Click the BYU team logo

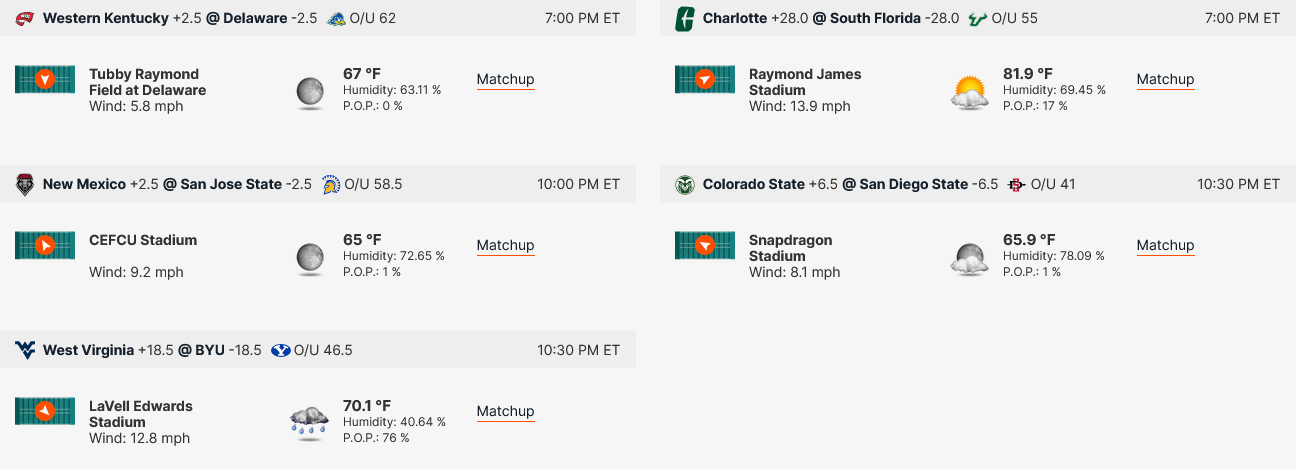(x=280, y=350)
